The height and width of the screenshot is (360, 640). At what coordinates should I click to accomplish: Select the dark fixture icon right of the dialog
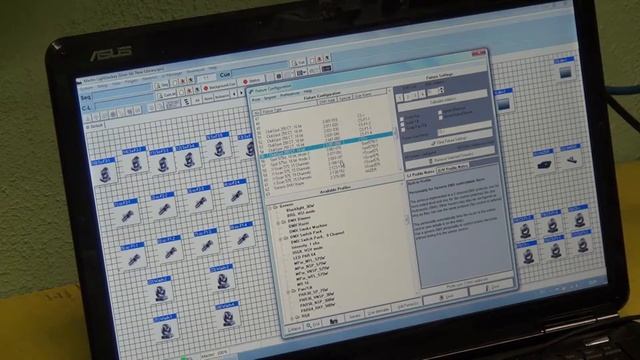point(544,164)
